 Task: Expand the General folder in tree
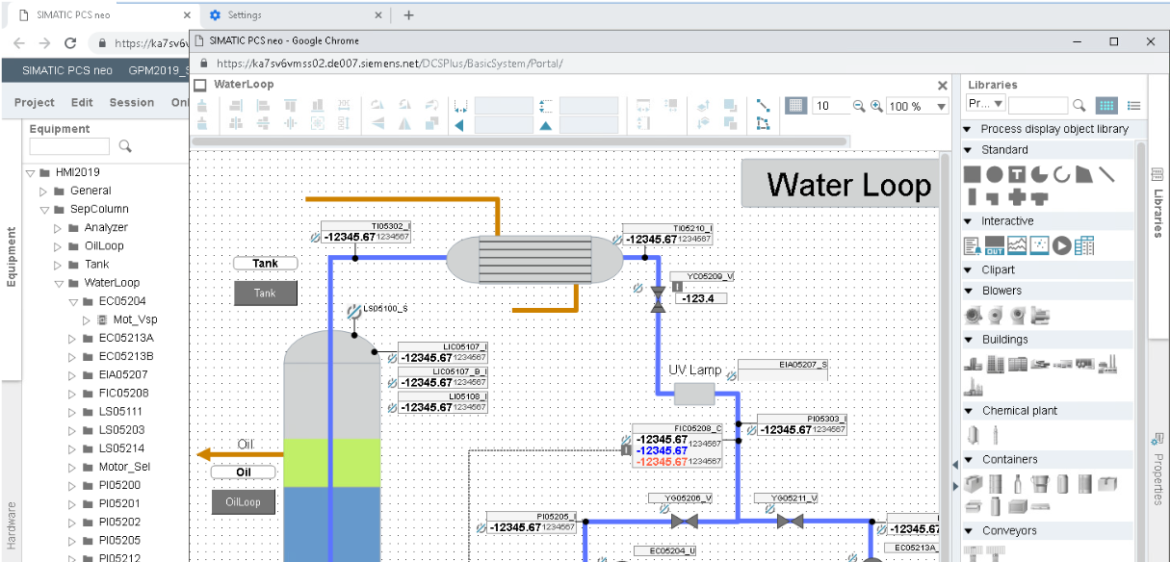coord(43,191)
